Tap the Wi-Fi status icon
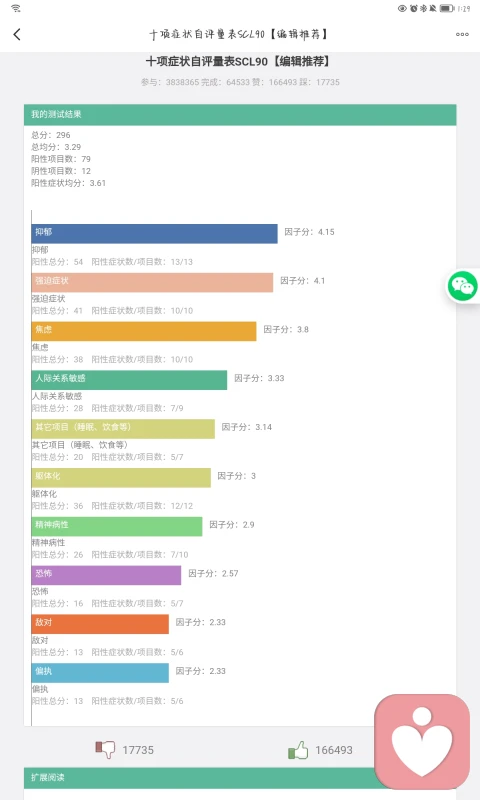The height and width of the screenshot is (800, 480). [x=16, y=8]
